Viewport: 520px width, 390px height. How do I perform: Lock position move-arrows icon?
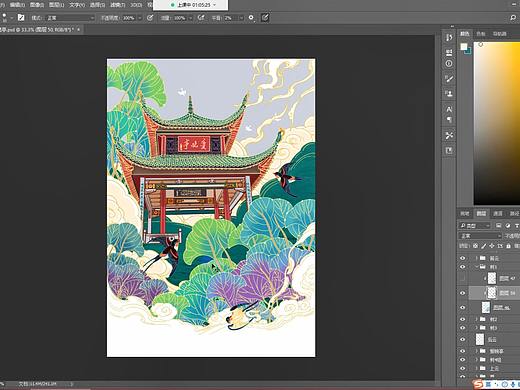point(492,246)
